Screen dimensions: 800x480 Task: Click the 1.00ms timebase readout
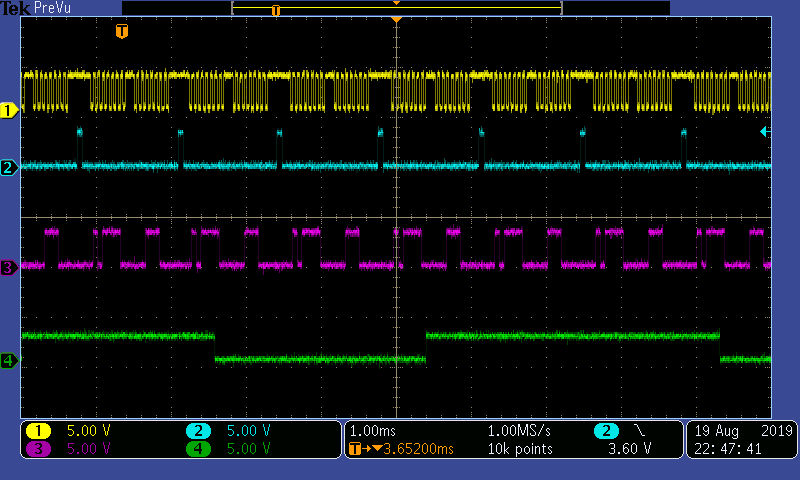372,431
